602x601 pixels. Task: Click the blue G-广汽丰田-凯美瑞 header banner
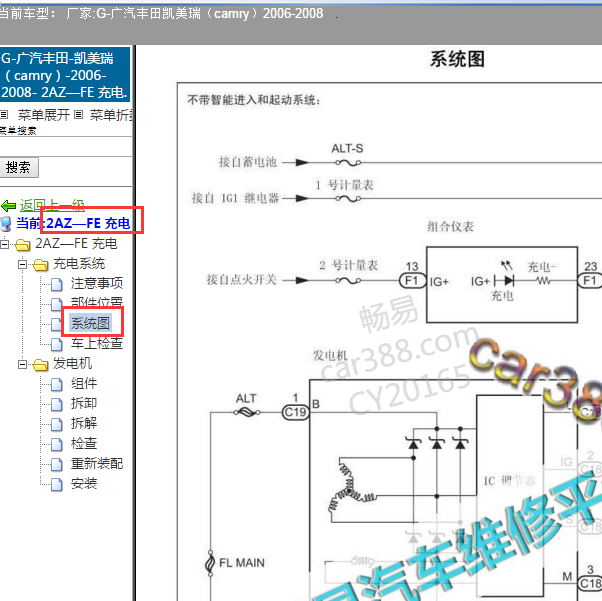pos(64,75)
